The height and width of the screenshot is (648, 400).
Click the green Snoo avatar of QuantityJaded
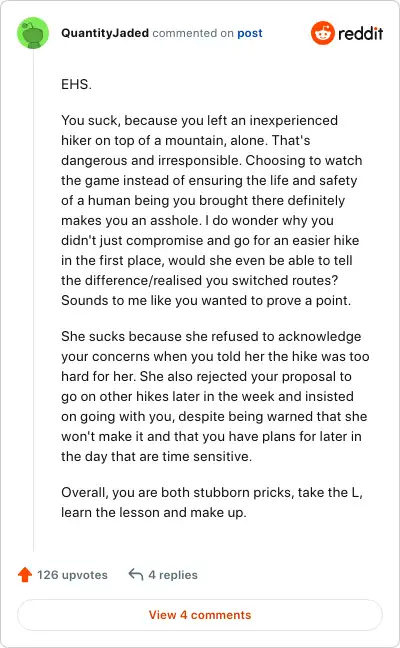point(33,33)
